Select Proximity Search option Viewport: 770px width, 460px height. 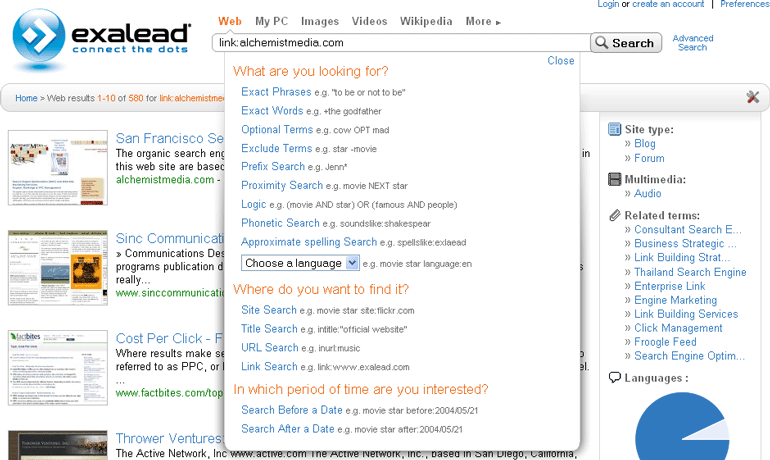tap(282, 185)
